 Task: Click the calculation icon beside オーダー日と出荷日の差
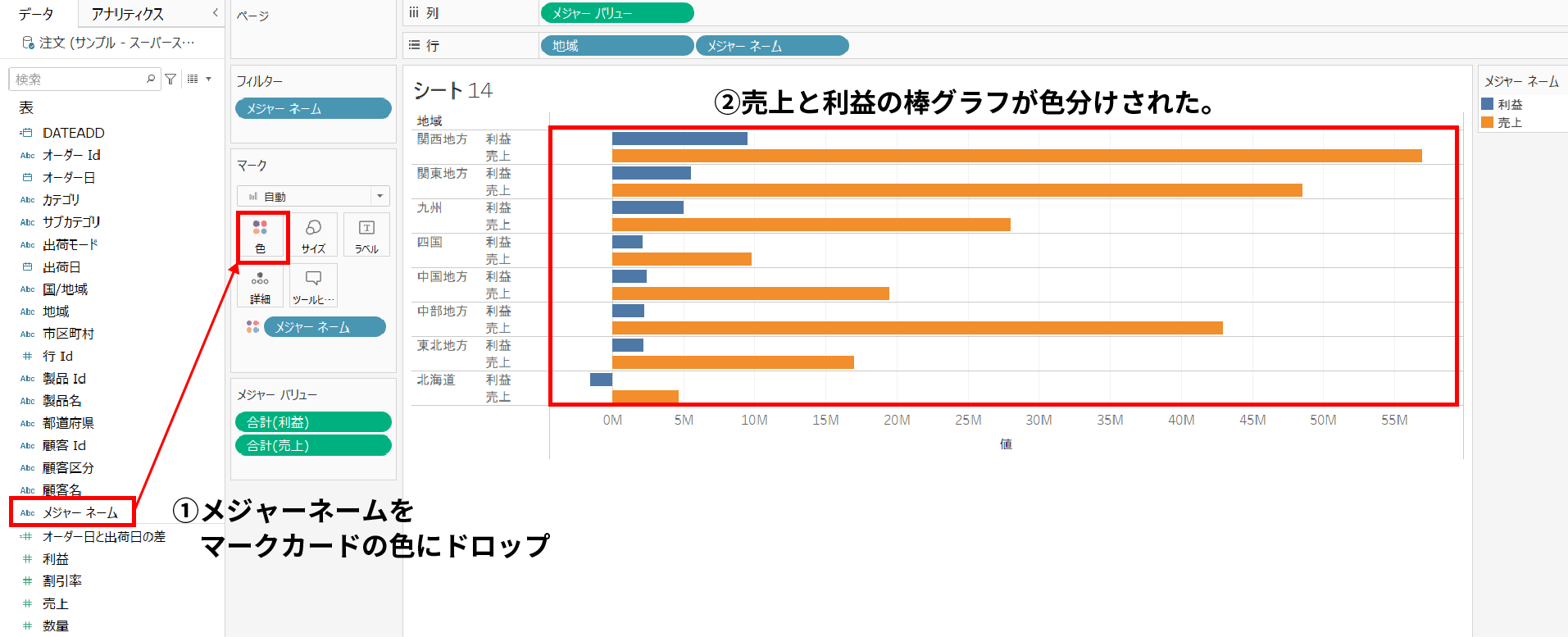point(27,536)
